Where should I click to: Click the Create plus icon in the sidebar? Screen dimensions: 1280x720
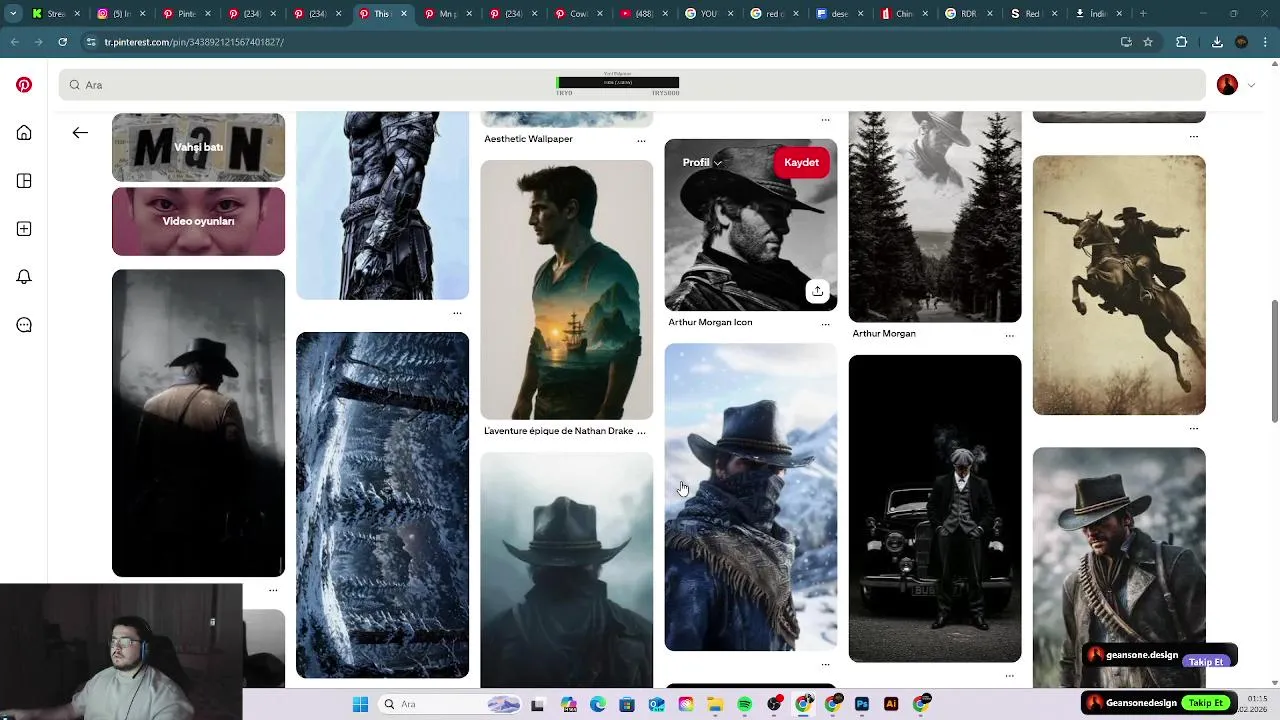coord(24,229)
